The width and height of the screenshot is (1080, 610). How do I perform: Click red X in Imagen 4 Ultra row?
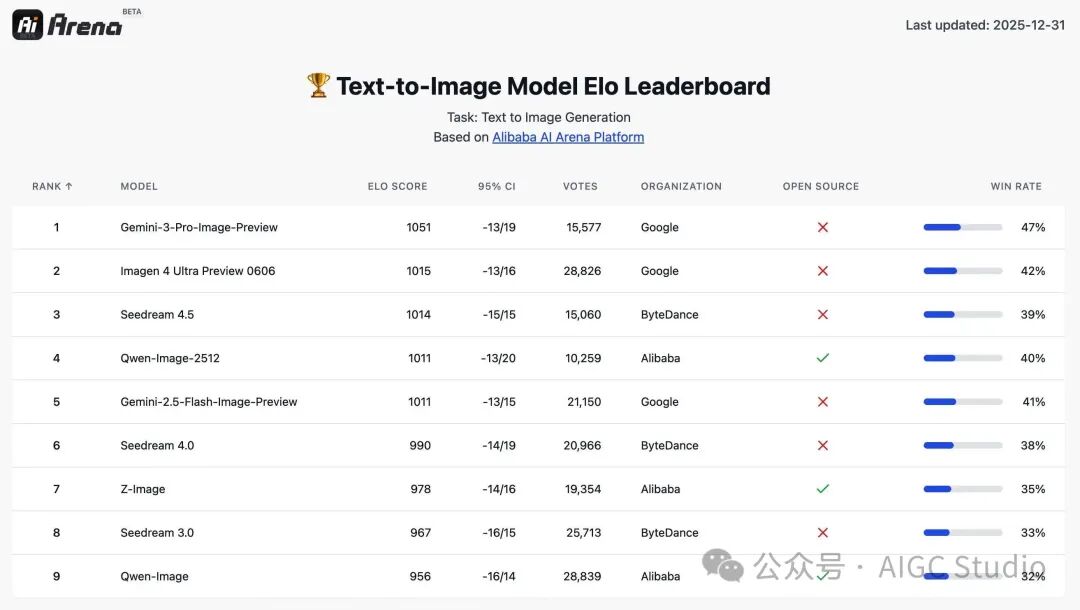(822, 271)
